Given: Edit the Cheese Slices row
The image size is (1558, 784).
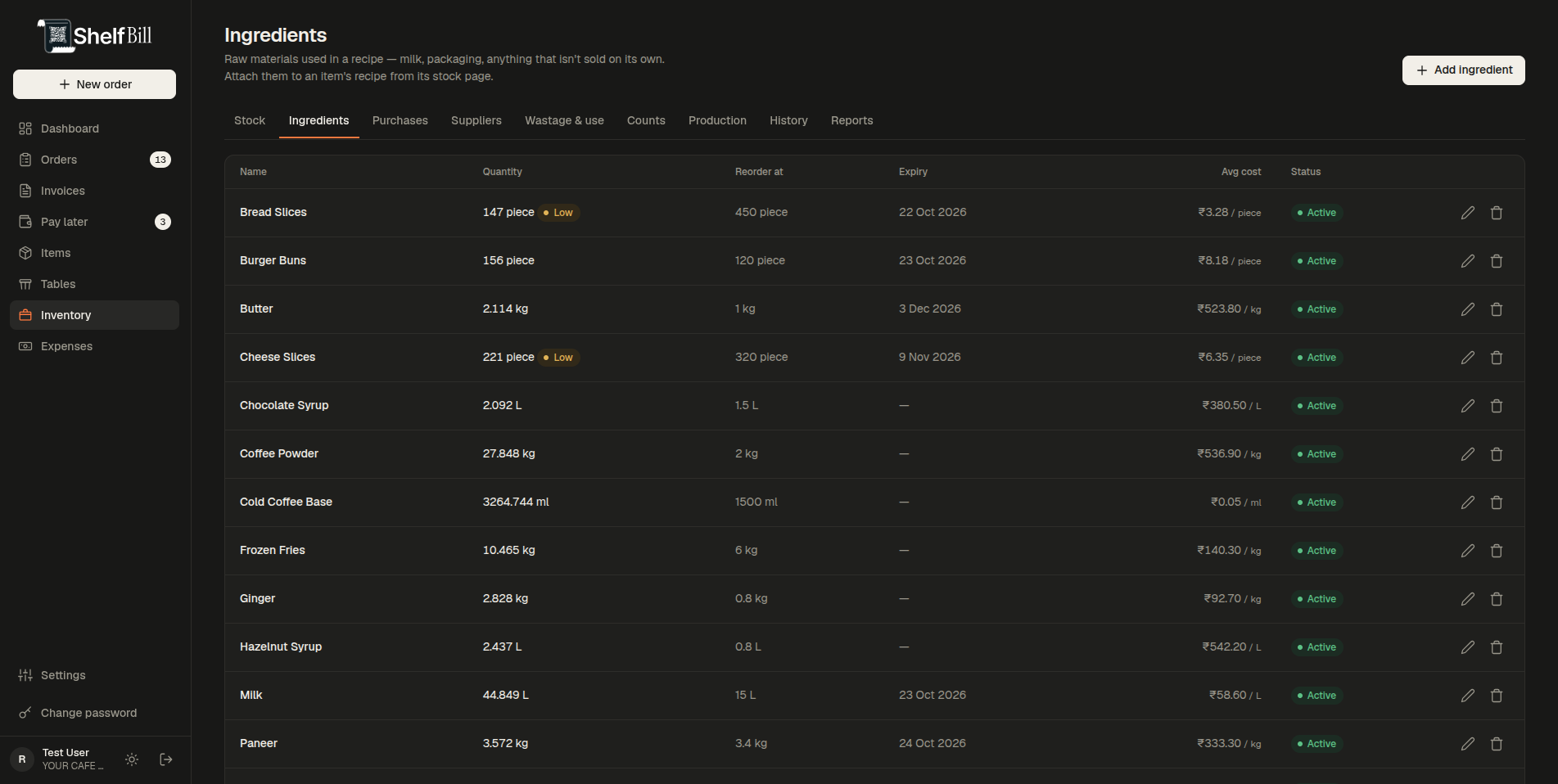Looking at the screenshot, I should click(x=1468, y=358).
